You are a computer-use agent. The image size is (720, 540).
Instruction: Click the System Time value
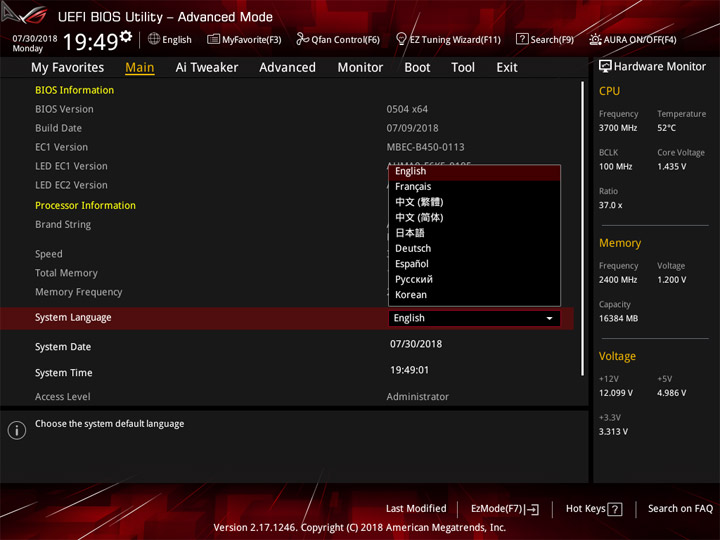410,370
